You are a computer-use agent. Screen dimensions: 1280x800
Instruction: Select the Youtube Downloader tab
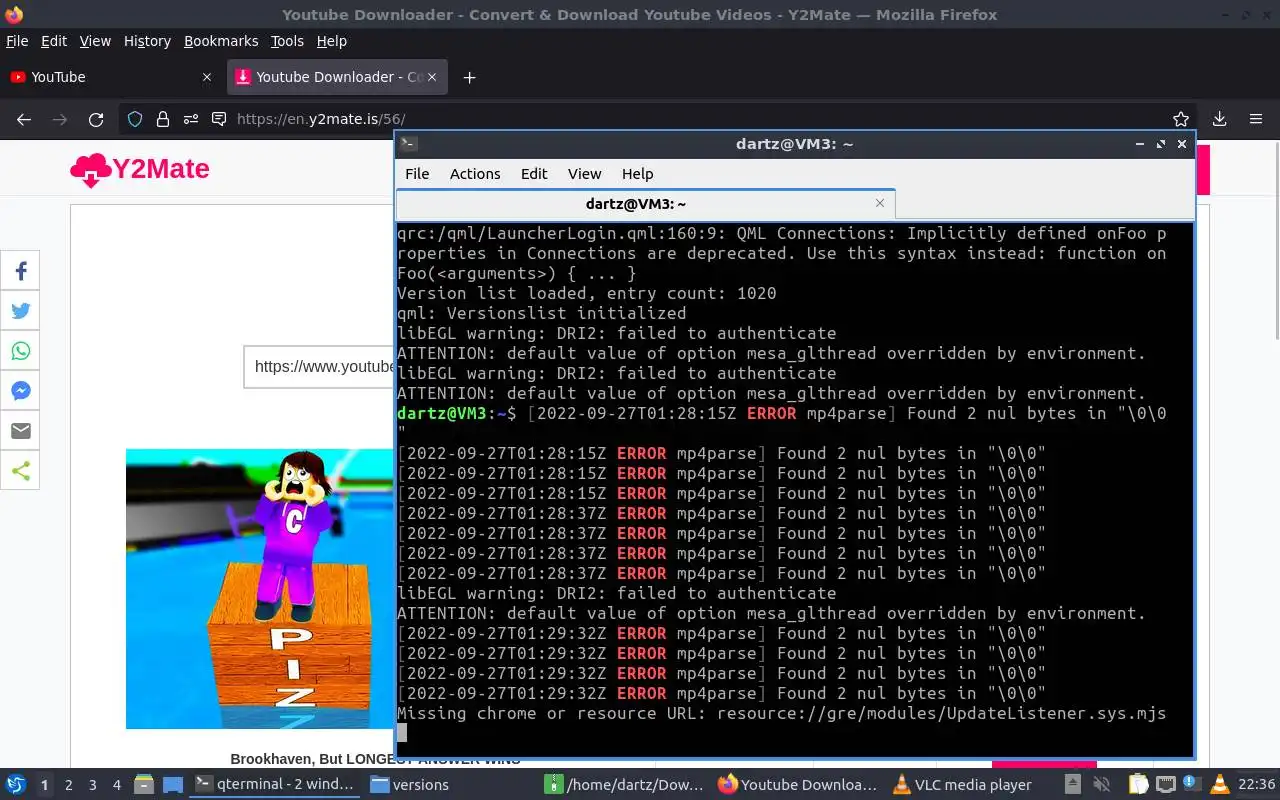tap(338, 77)
